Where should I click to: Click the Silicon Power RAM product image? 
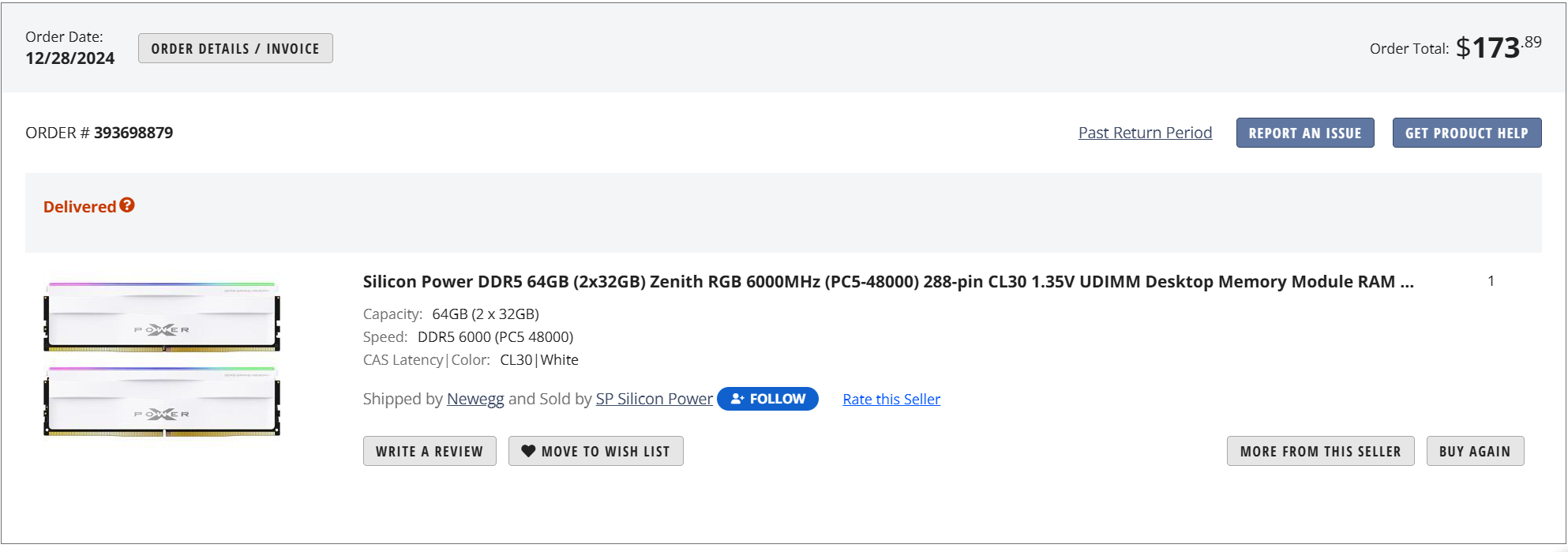pos(162,359)
